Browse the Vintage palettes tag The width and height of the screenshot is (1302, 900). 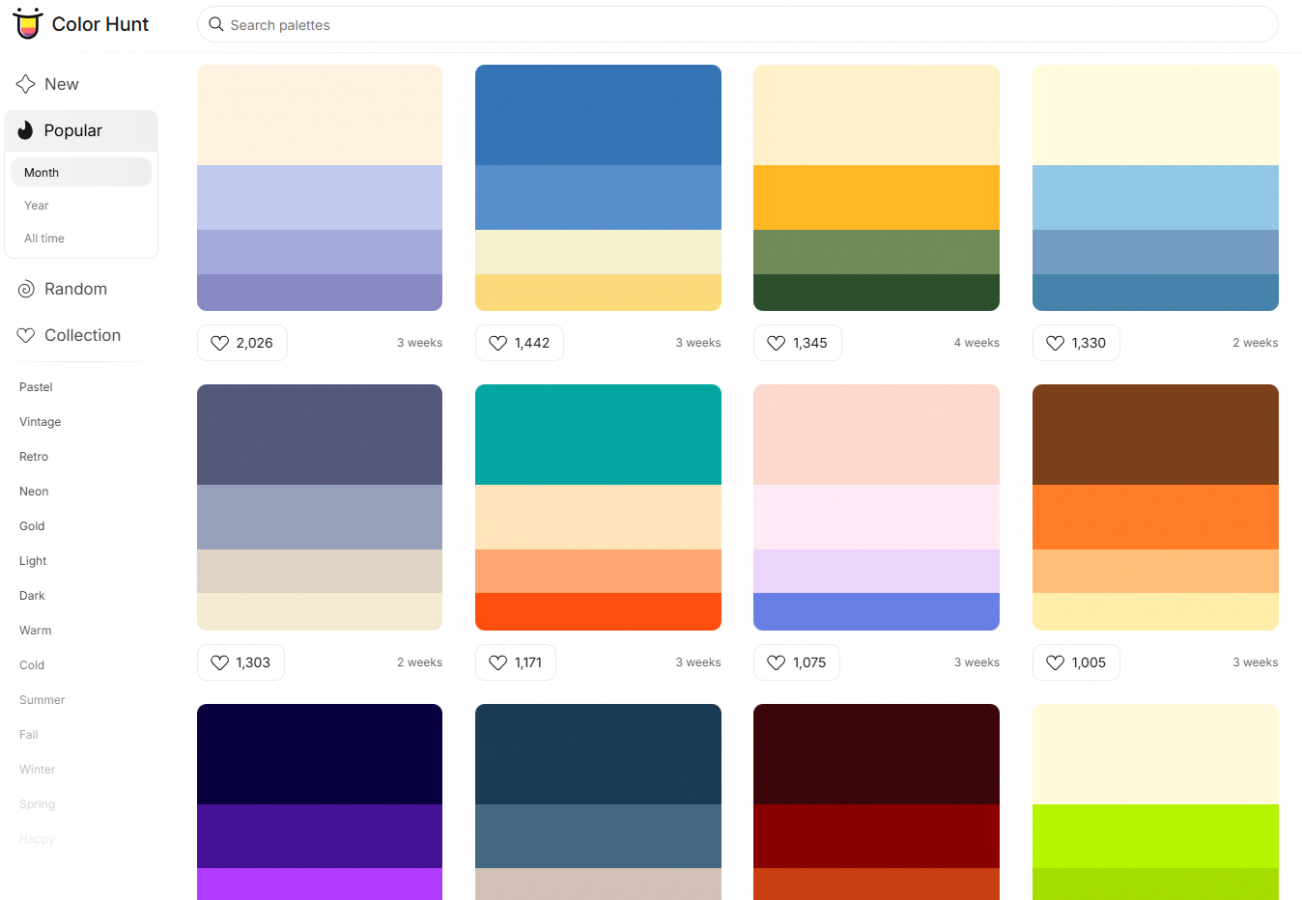tap(40, 422)
